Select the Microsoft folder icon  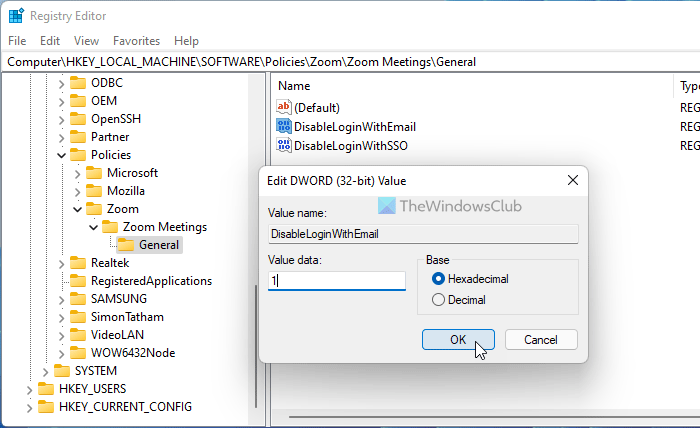click(94, 173)
